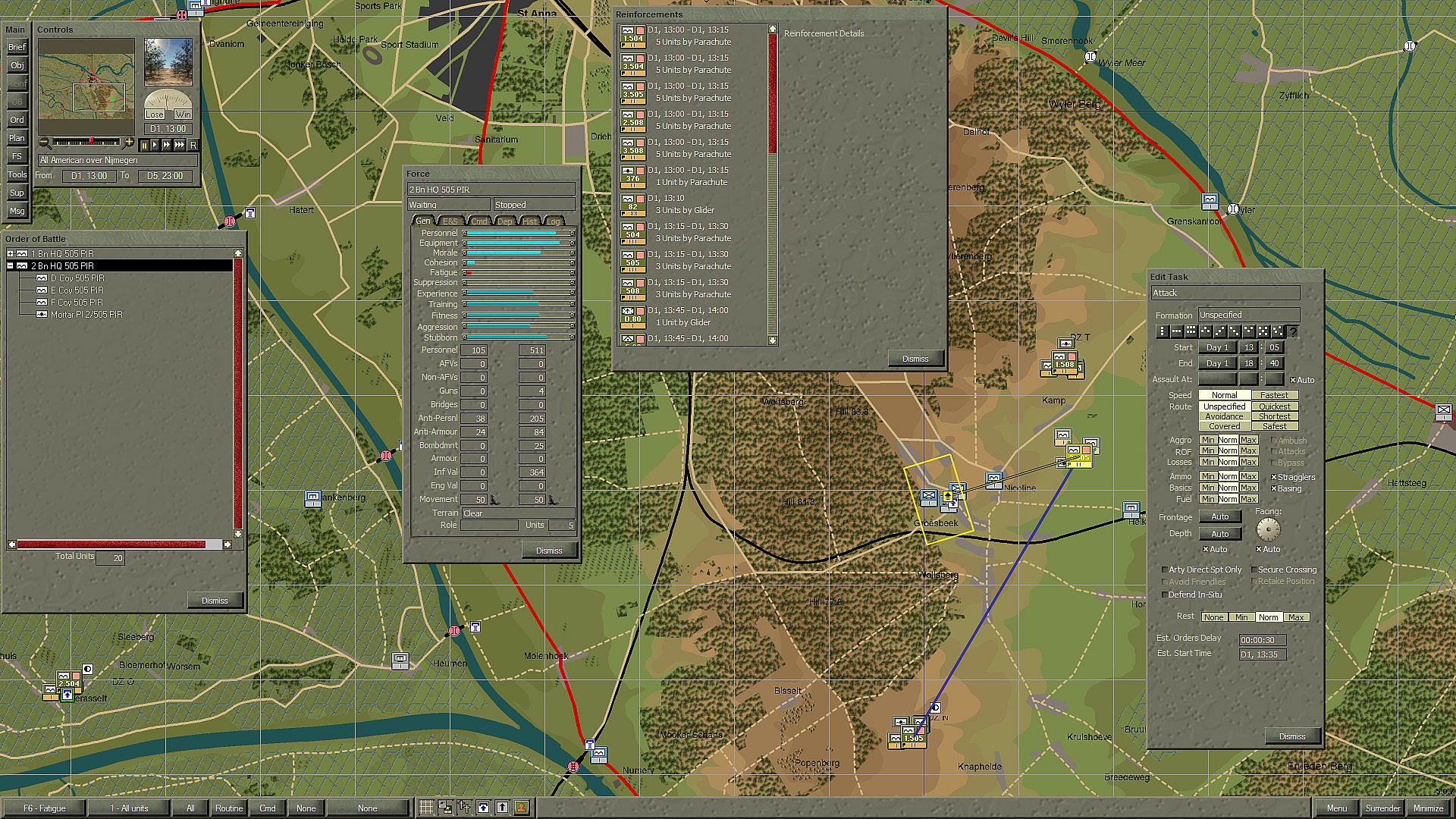
Task: Toggle the Basing checkbox
Action: click(1275, 488)
